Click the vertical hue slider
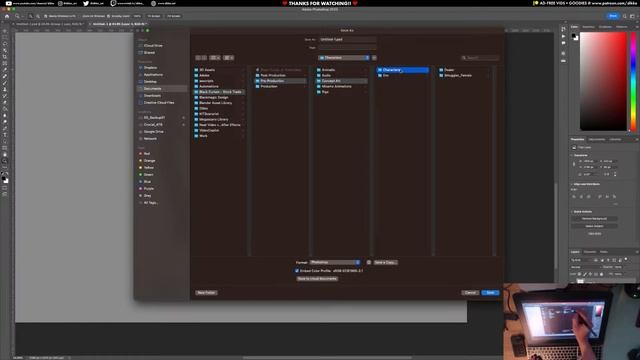This screenshot has width=640, height=360. (633, 81)
